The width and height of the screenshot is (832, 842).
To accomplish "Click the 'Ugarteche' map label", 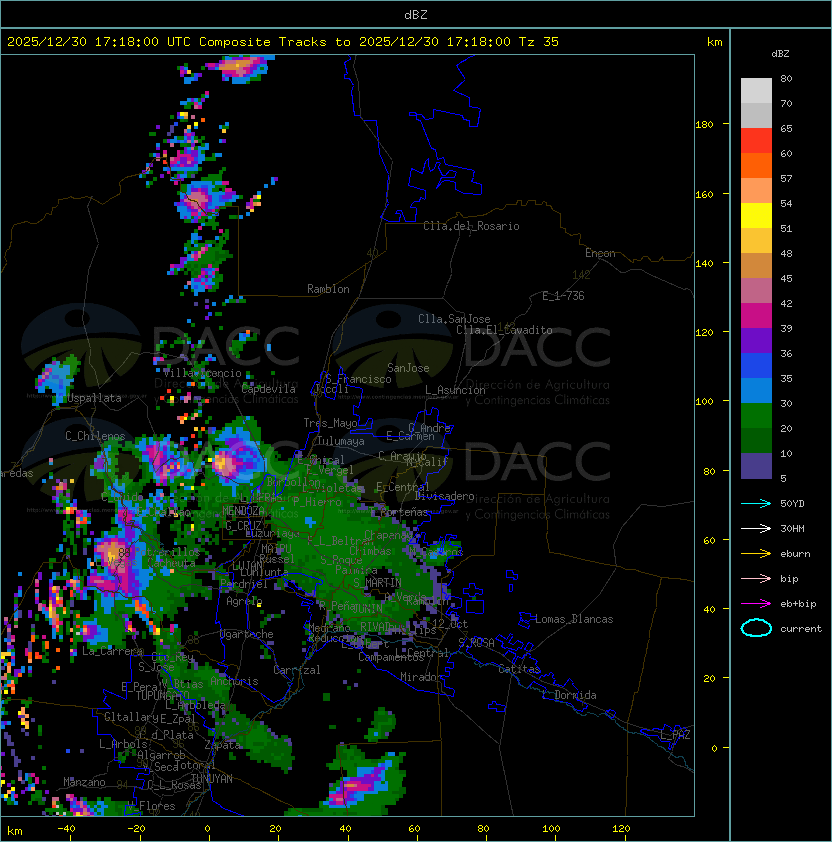I will [247, 634].
